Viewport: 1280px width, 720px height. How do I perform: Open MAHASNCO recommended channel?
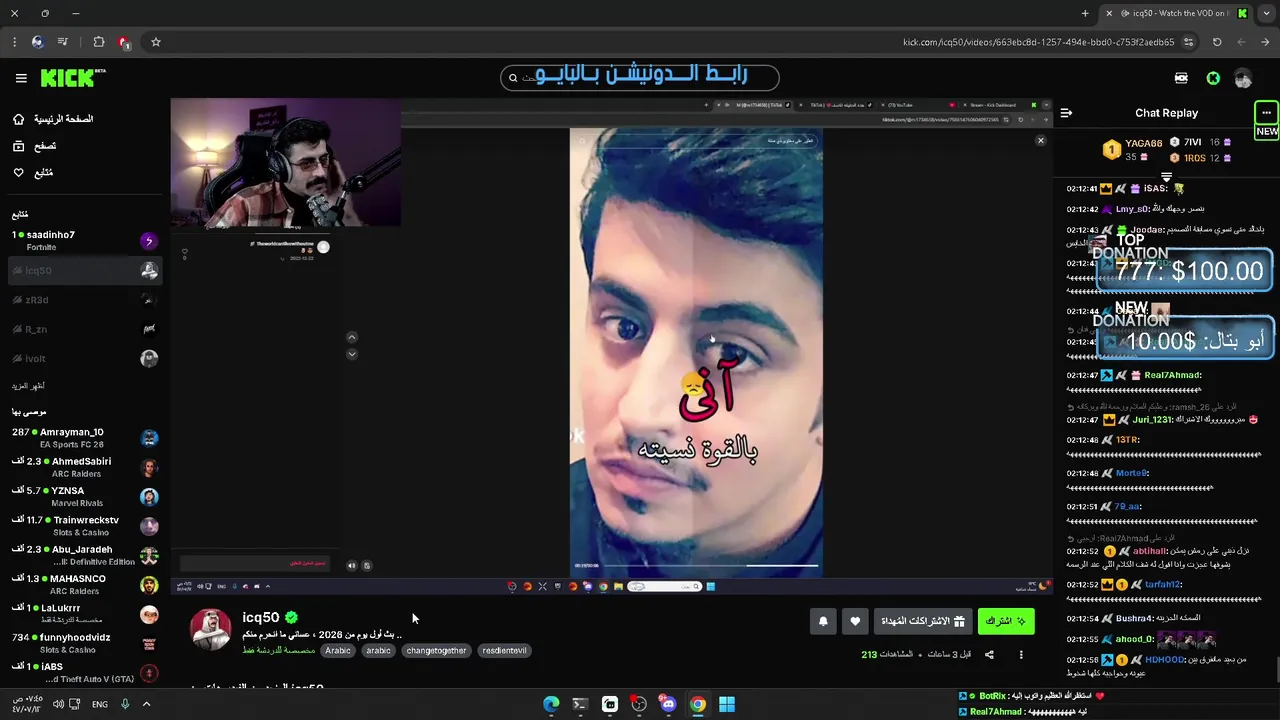point(85,585)
